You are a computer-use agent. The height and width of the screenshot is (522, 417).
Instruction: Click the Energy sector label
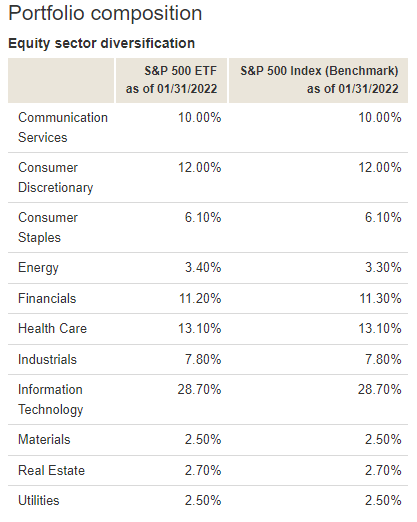(x=38, y=268)
